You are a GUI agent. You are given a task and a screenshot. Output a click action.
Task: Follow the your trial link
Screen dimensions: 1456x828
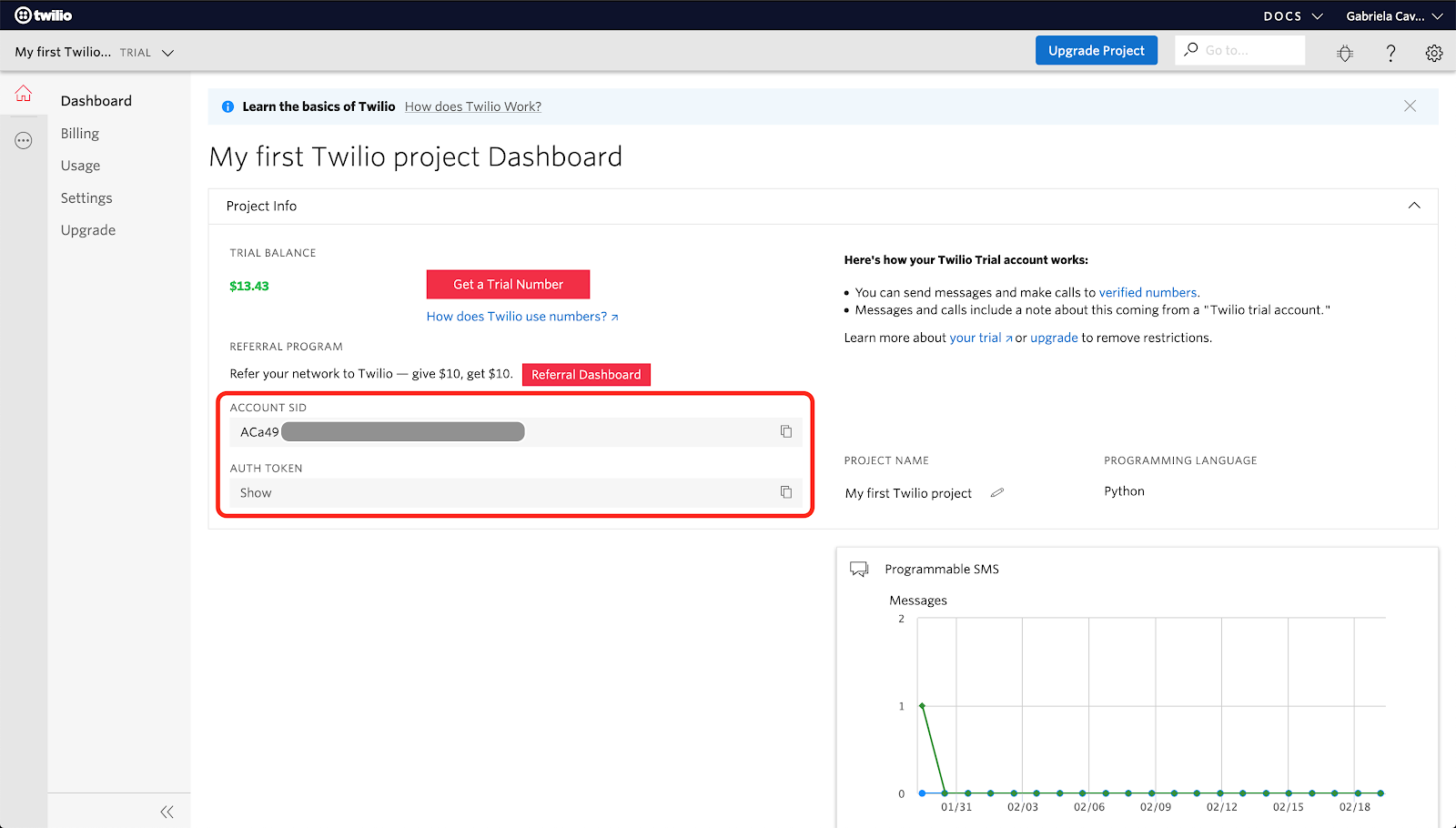tap(980, 338)
